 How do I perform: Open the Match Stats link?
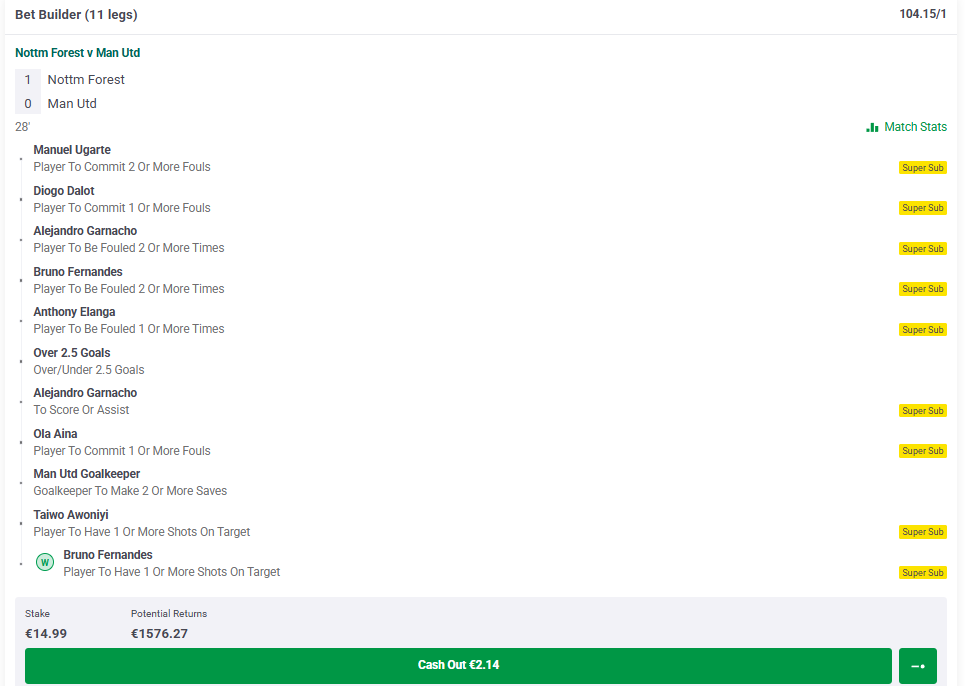click(x=915, y=127)
